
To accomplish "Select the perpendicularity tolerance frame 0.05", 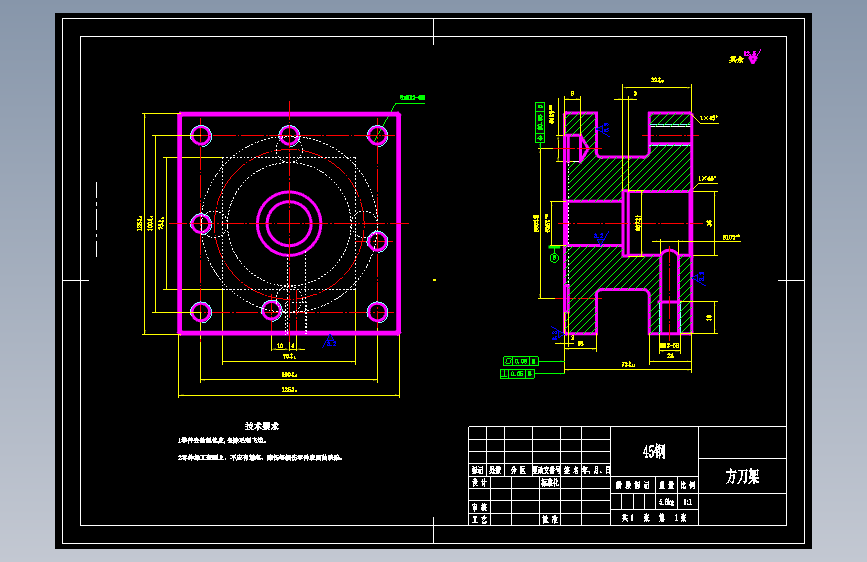I will (517, 374).
